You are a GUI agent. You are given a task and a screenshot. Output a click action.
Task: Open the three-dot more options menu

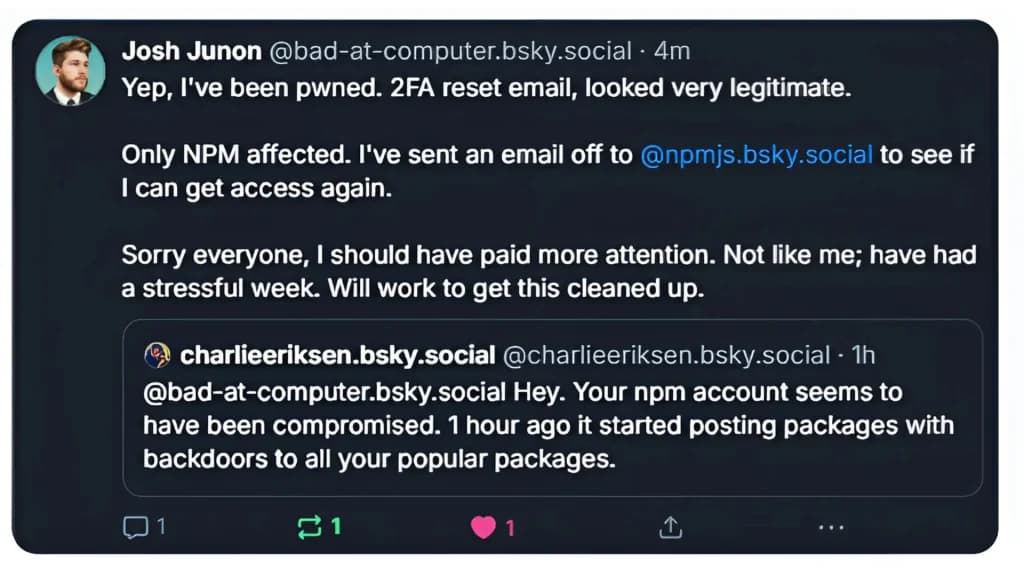point(831,527)
